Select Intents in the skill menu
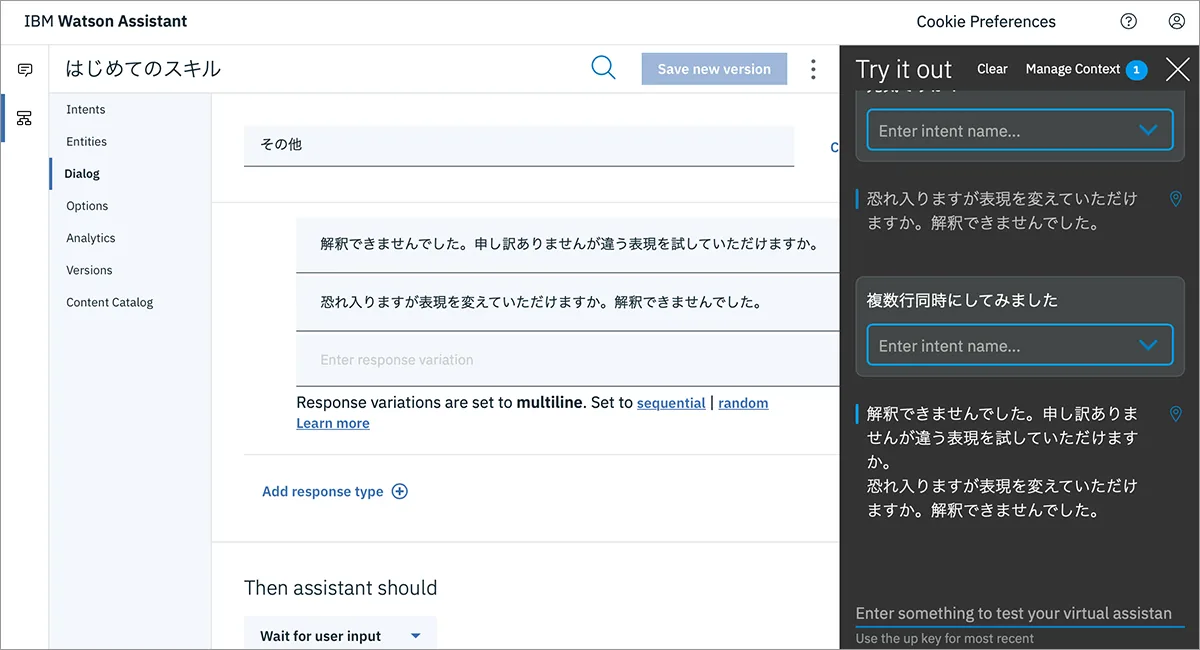1200x650 pixels. [x=86, y=109]
